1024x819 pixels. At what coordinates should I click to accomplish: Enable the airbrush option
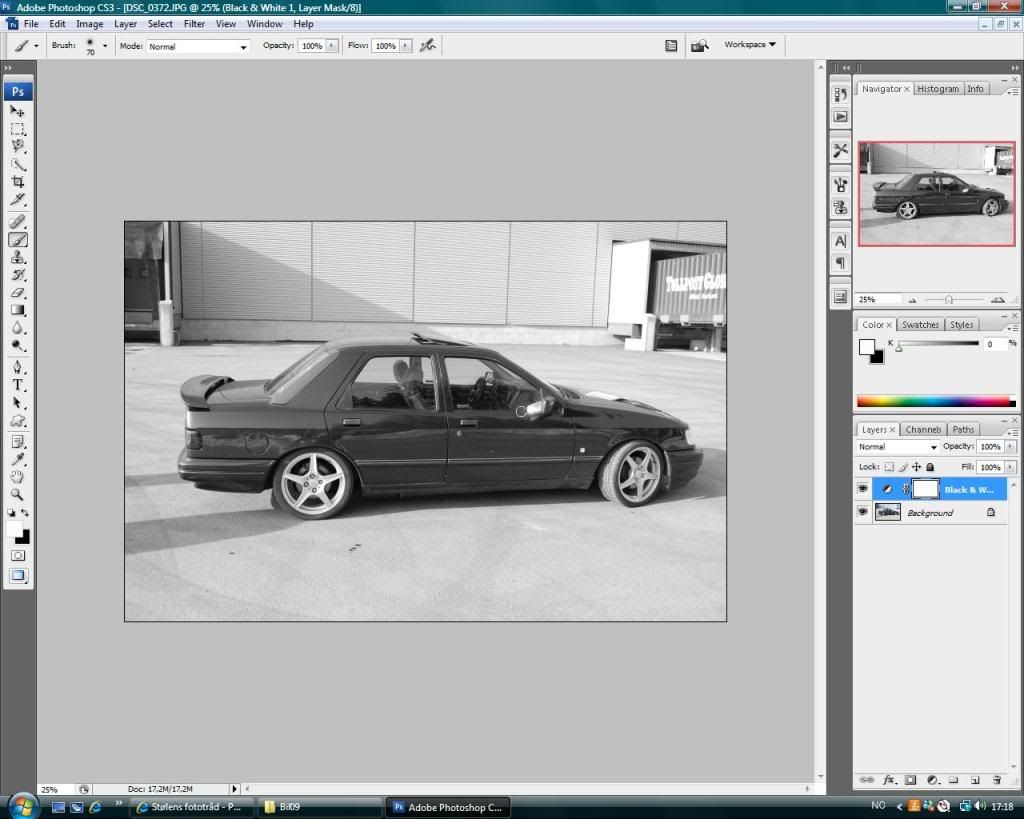click(x=428, y=45)
